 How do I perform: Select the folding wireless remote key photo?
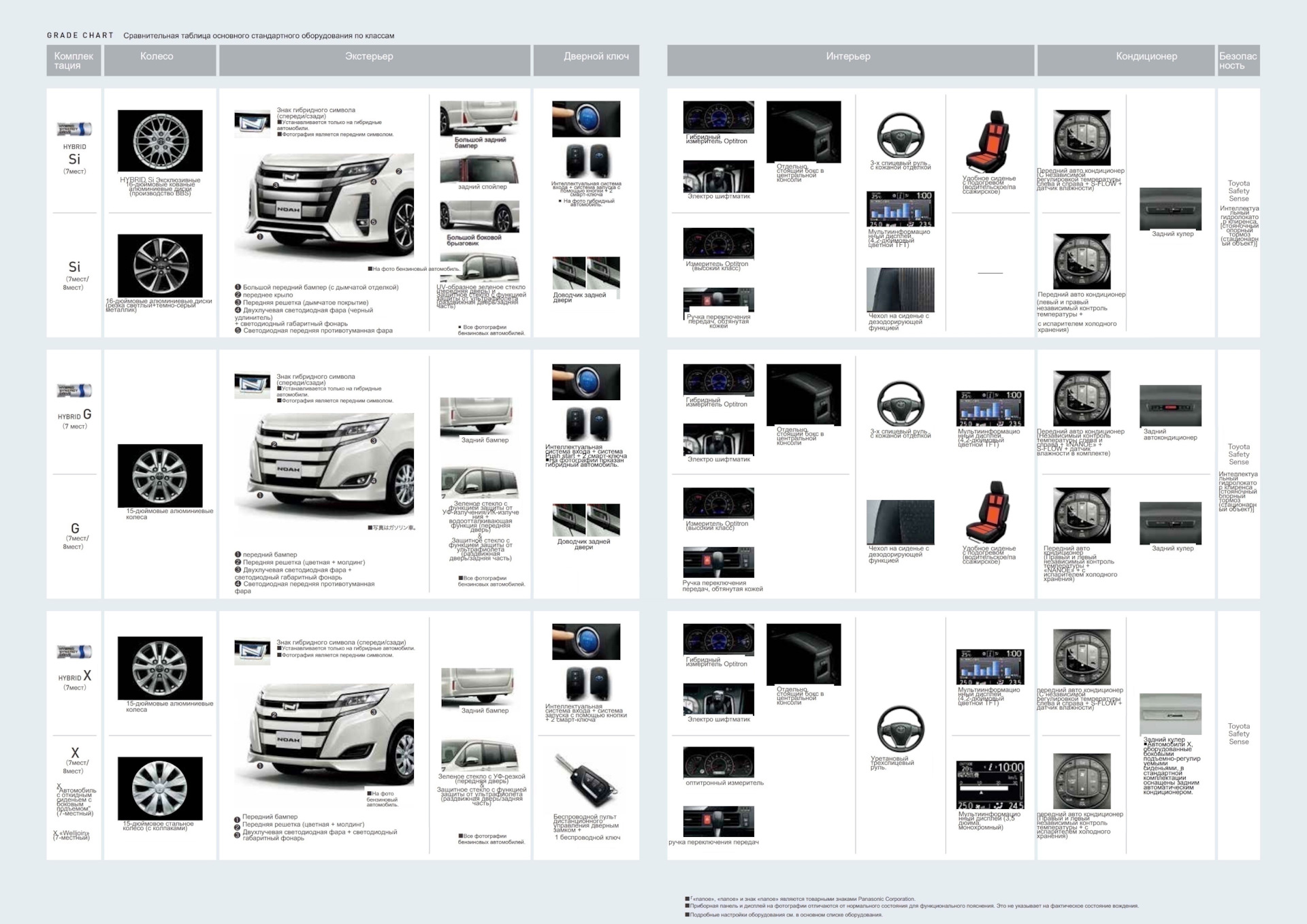tap(587, 781)
